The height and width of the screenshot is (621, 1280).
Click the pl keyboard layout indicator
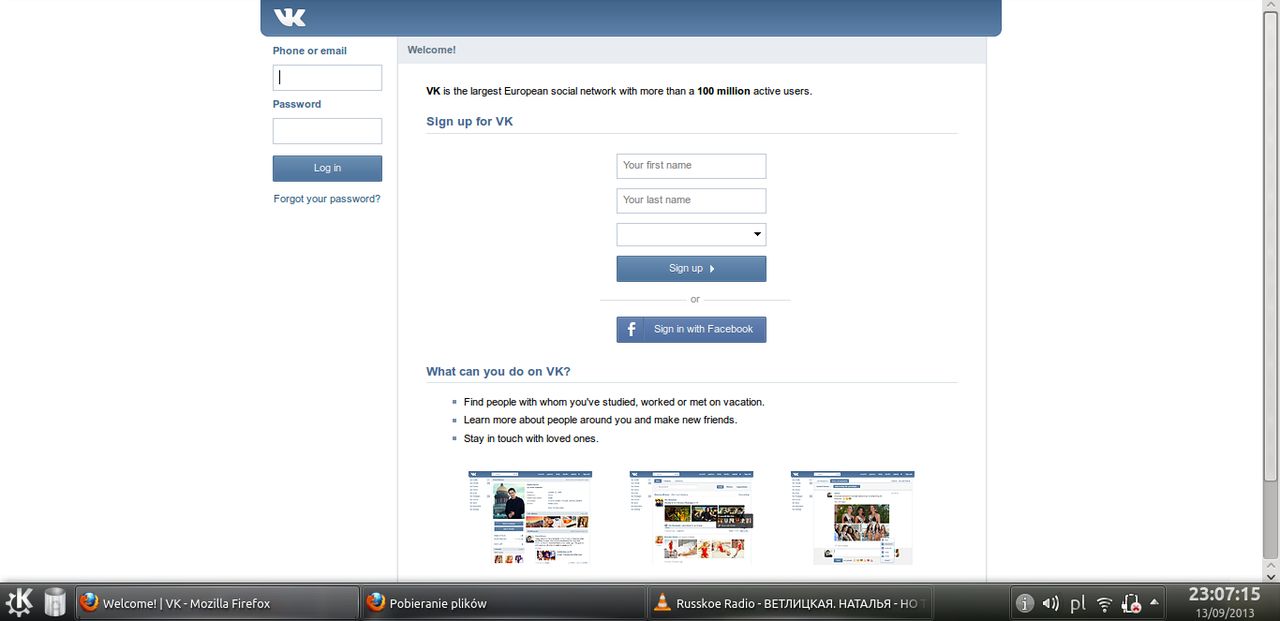(x=1078, y=604)
